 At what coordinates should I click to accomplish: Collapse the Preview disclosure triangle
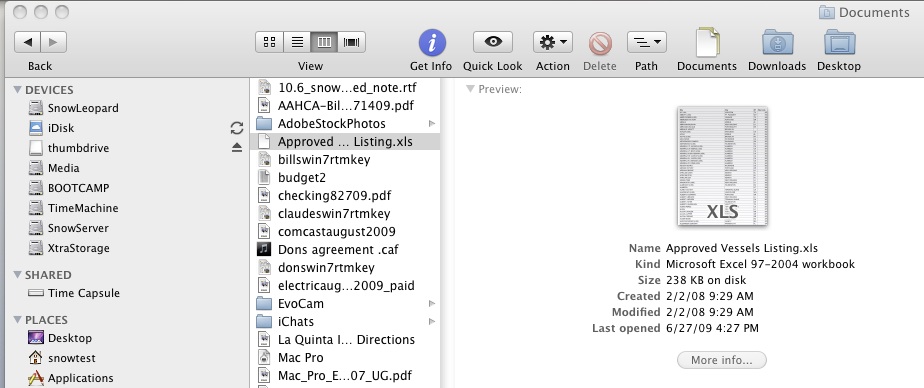coord(470,89)
